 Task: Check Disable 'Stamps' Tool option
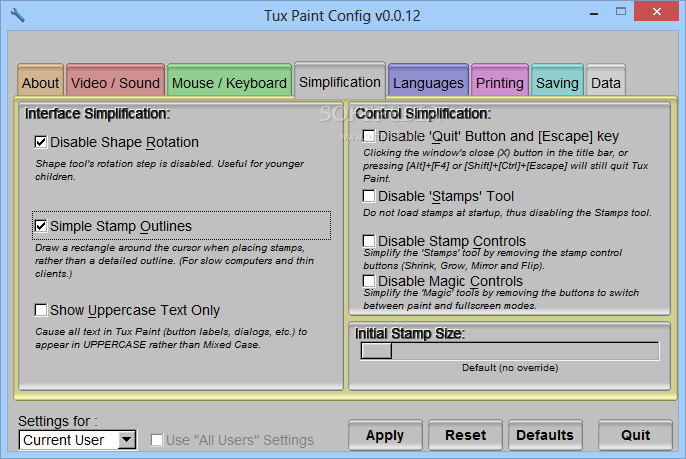coord(369,196)
